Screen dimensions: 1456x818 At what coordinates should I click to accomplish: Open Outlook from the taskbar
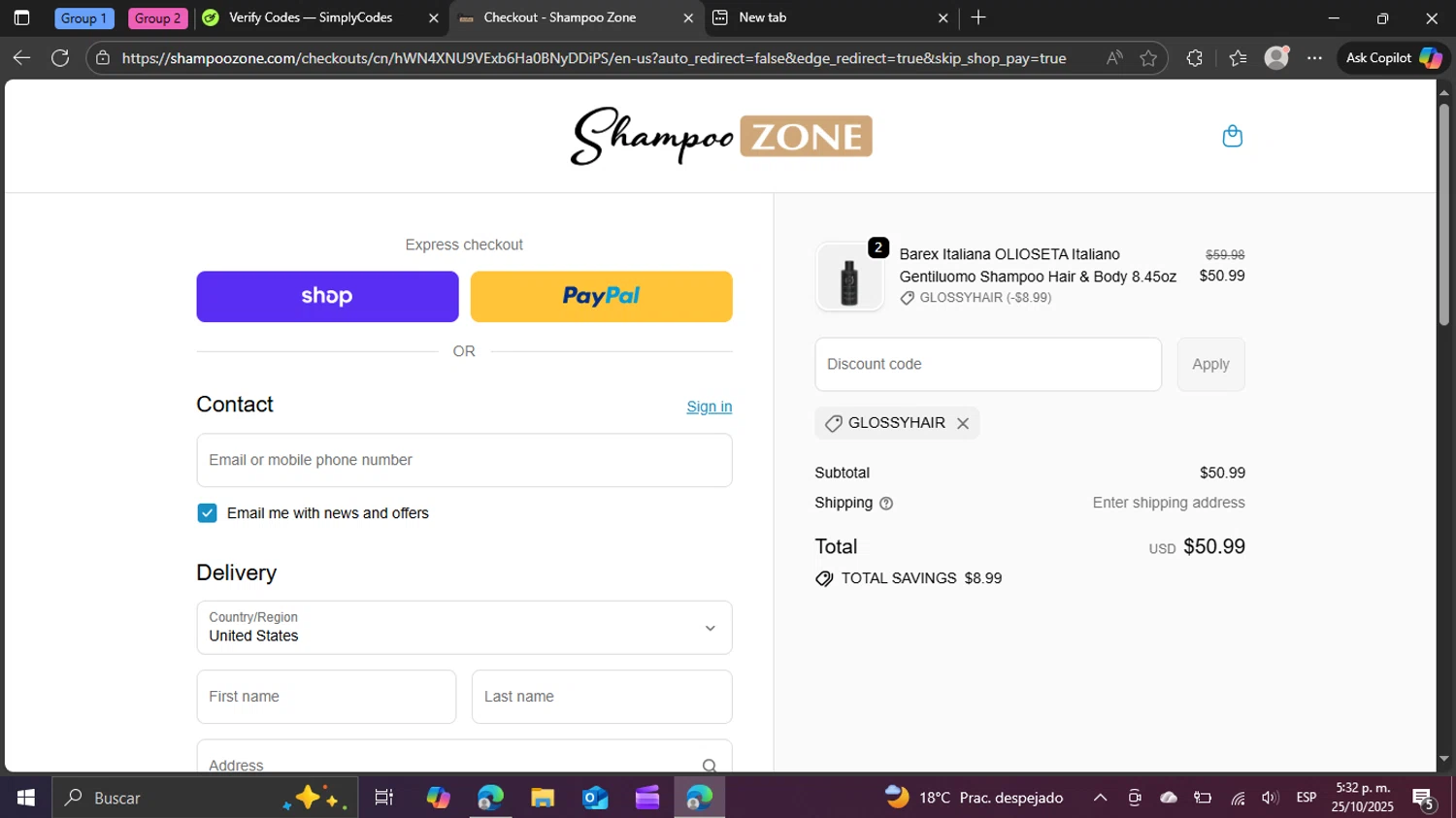(x=595, y=798)
